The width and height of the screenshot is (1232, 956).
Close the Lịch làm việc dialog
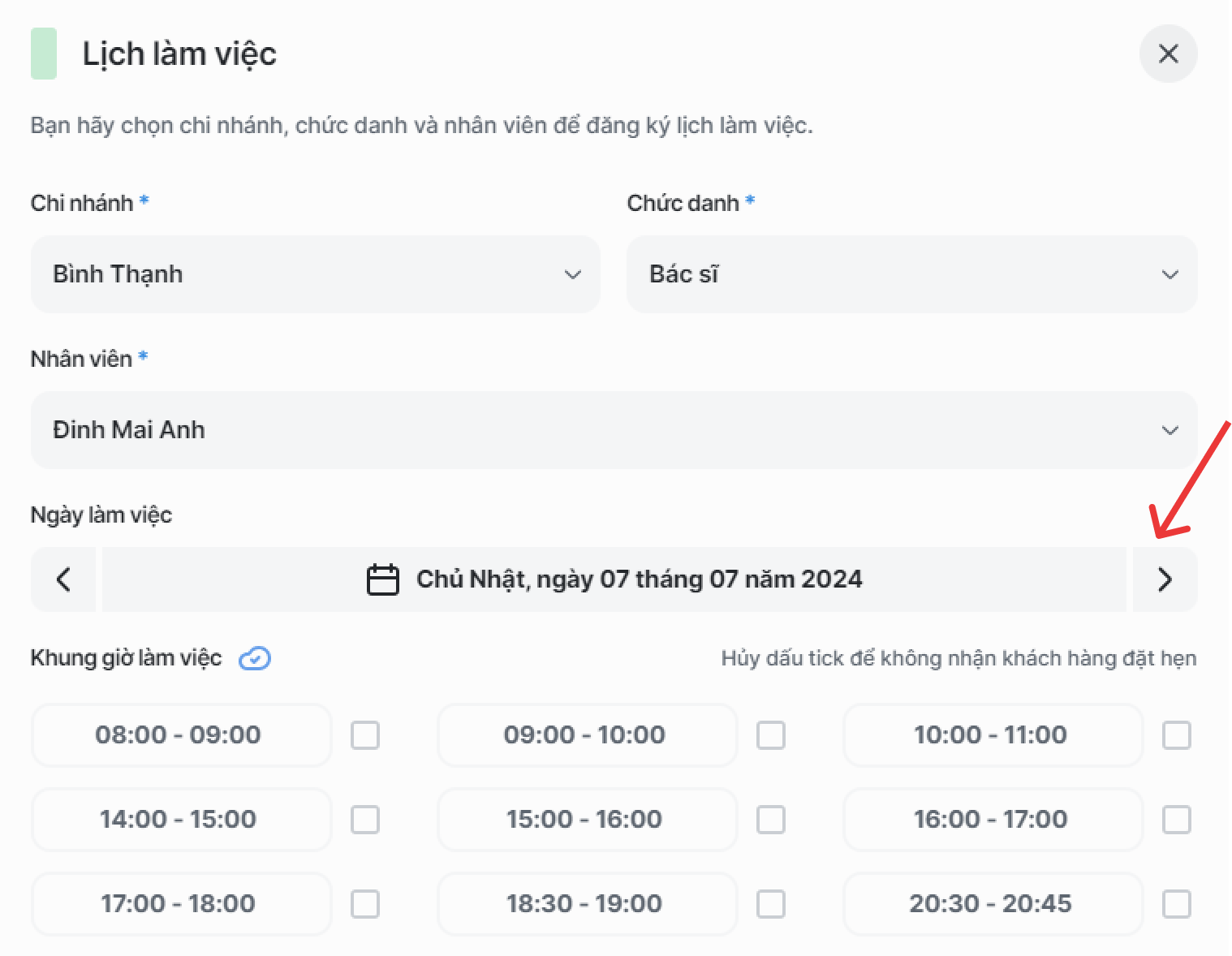1168,54
